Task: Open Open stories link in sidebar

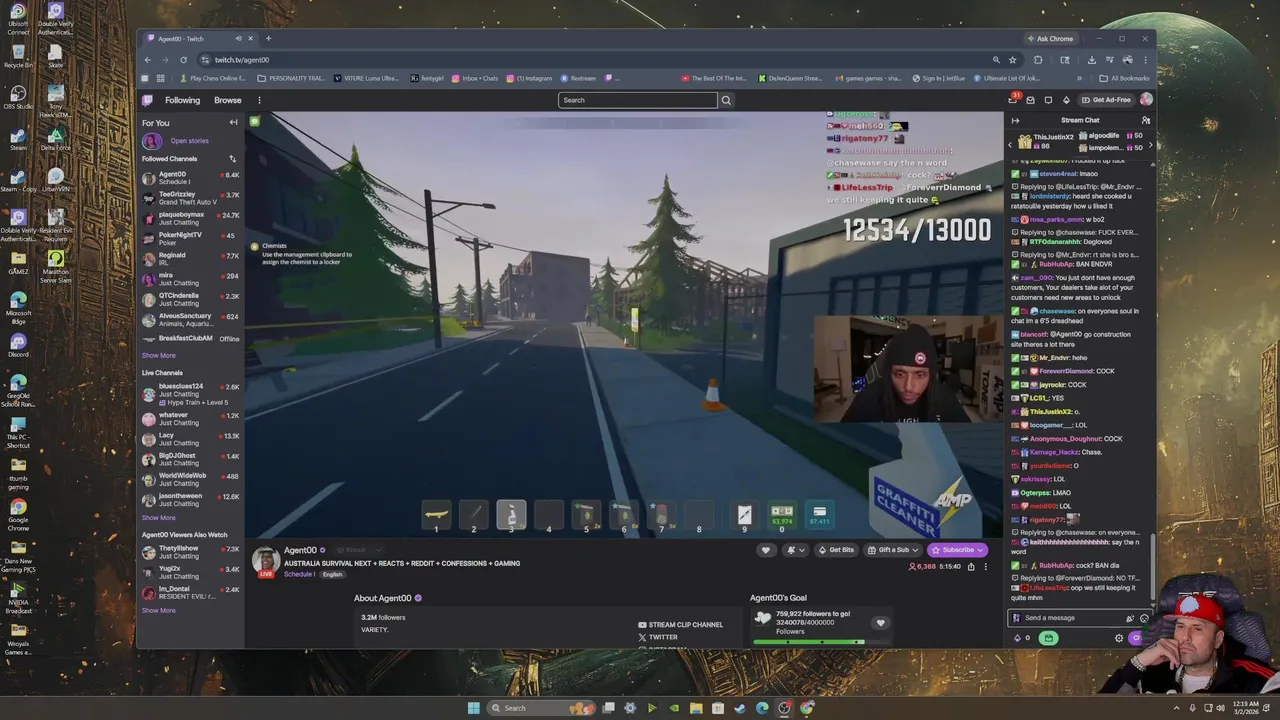Action: click(x=189, y=141)
